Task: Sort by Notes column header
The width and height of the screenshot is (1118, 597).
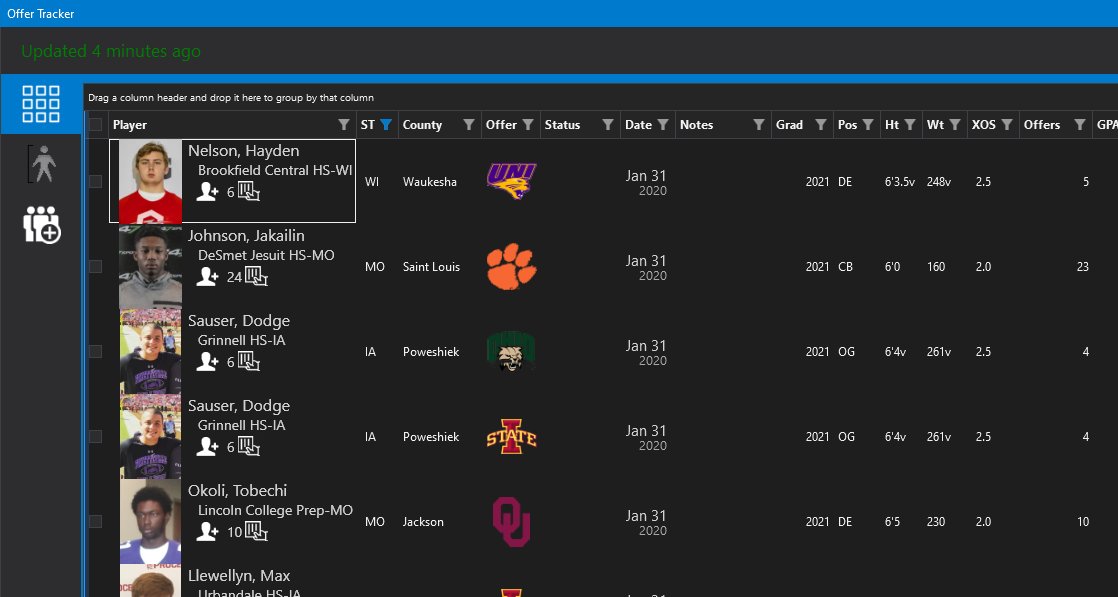Action: tap(697, 125)
